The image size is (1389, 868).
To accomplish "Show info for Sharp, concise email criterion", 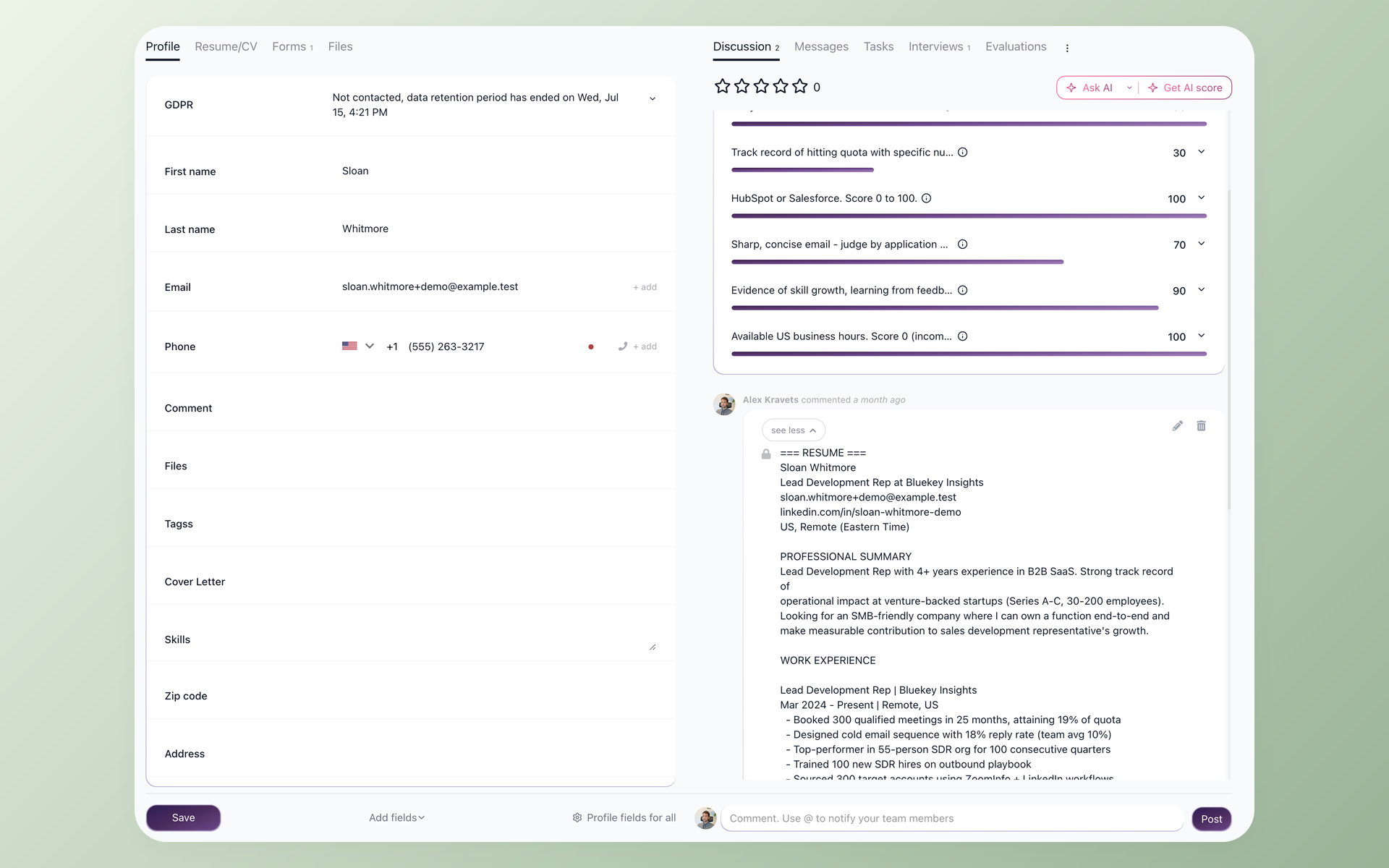I will pyautogui.click(x=963, y=244).
